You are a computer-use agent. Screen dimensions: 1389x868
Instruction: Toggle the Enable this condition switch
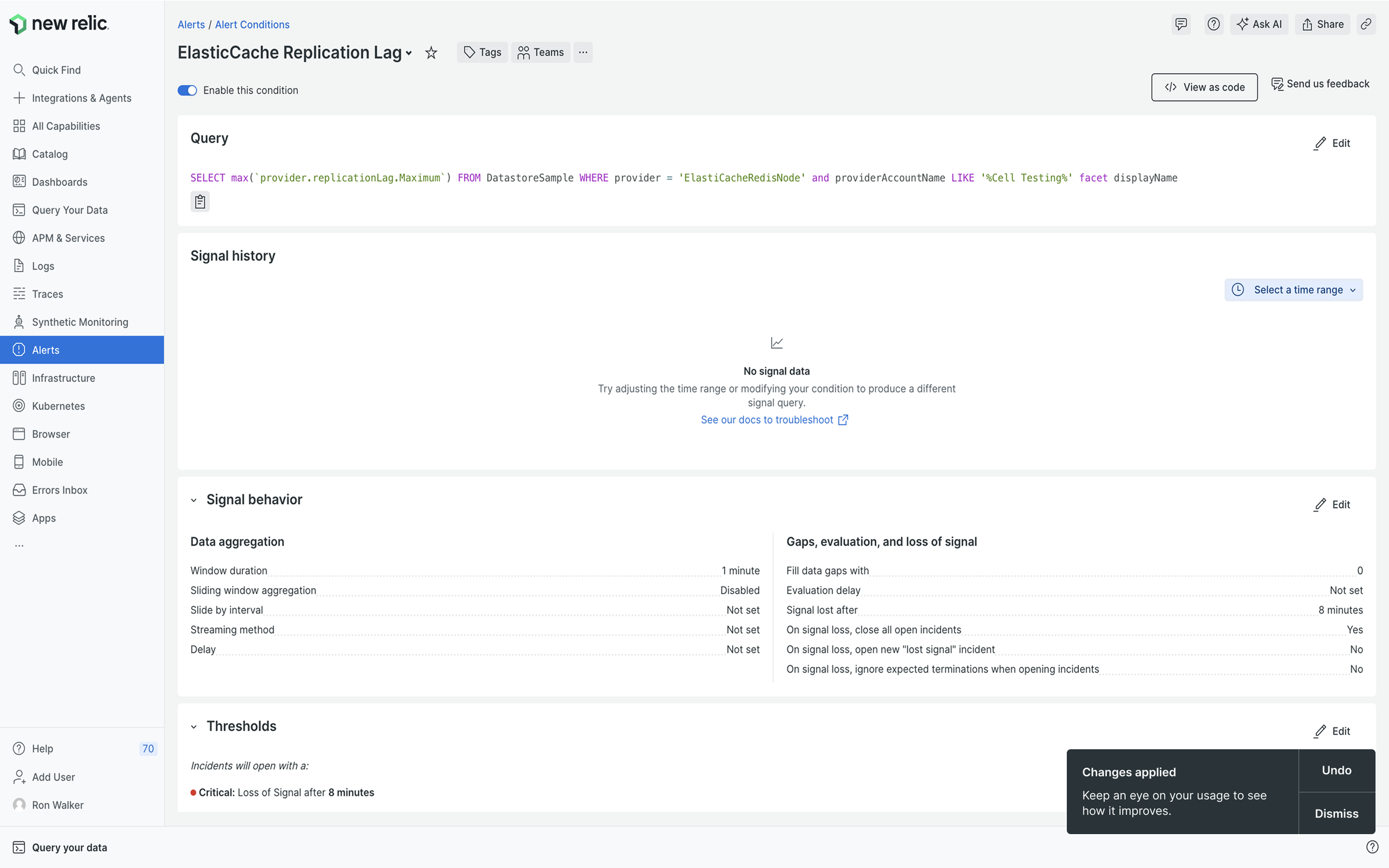(x=187, y=90)
